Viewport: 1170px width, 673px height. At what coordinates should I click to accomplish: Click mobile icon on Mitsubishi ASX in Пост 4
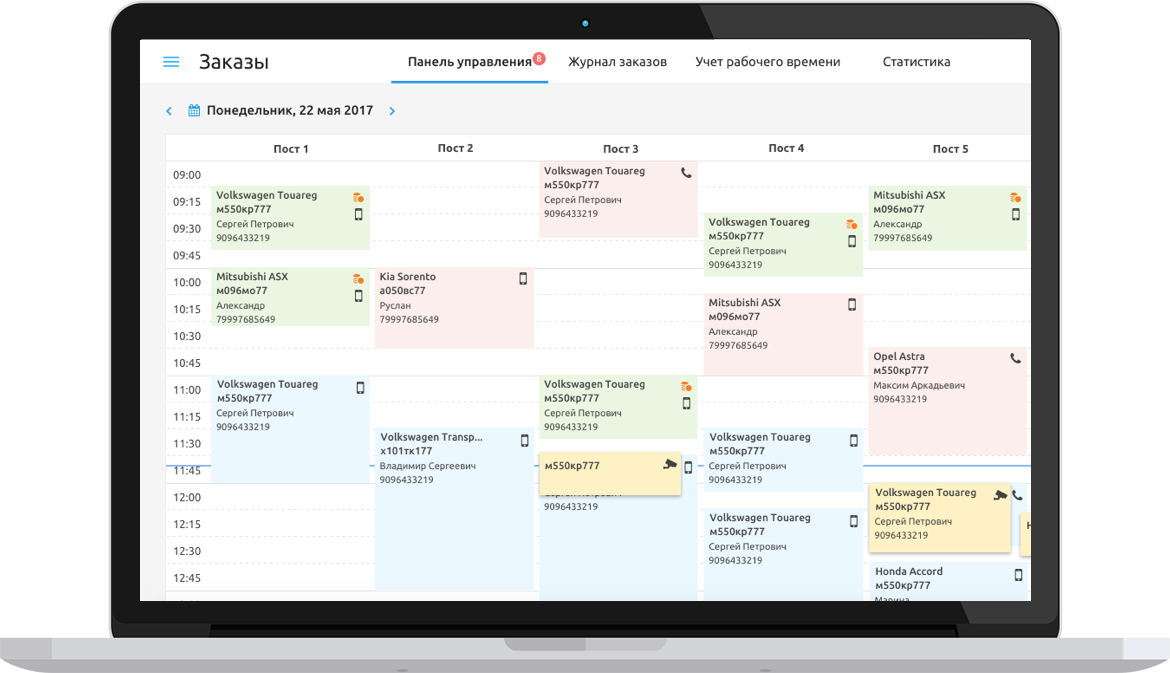tap(852, 304)
